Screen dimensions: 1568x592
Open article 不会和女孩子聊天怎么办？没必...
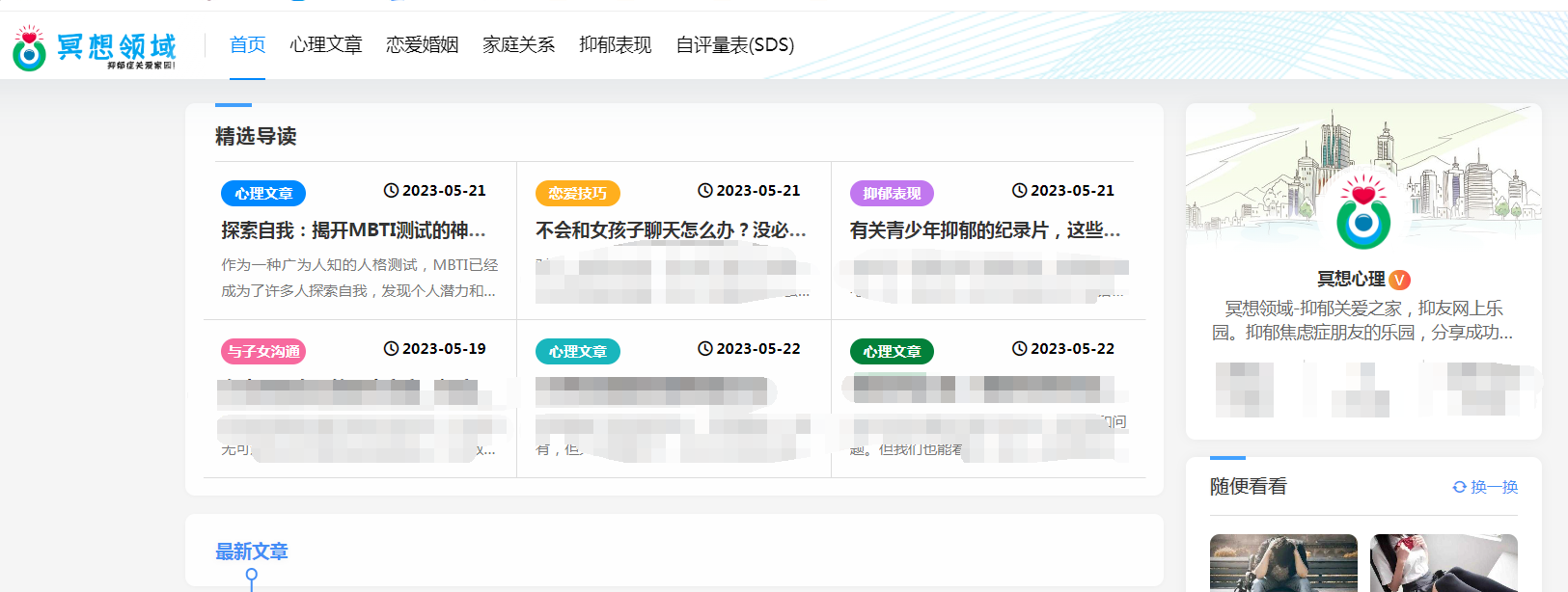[x=671, y=230]
